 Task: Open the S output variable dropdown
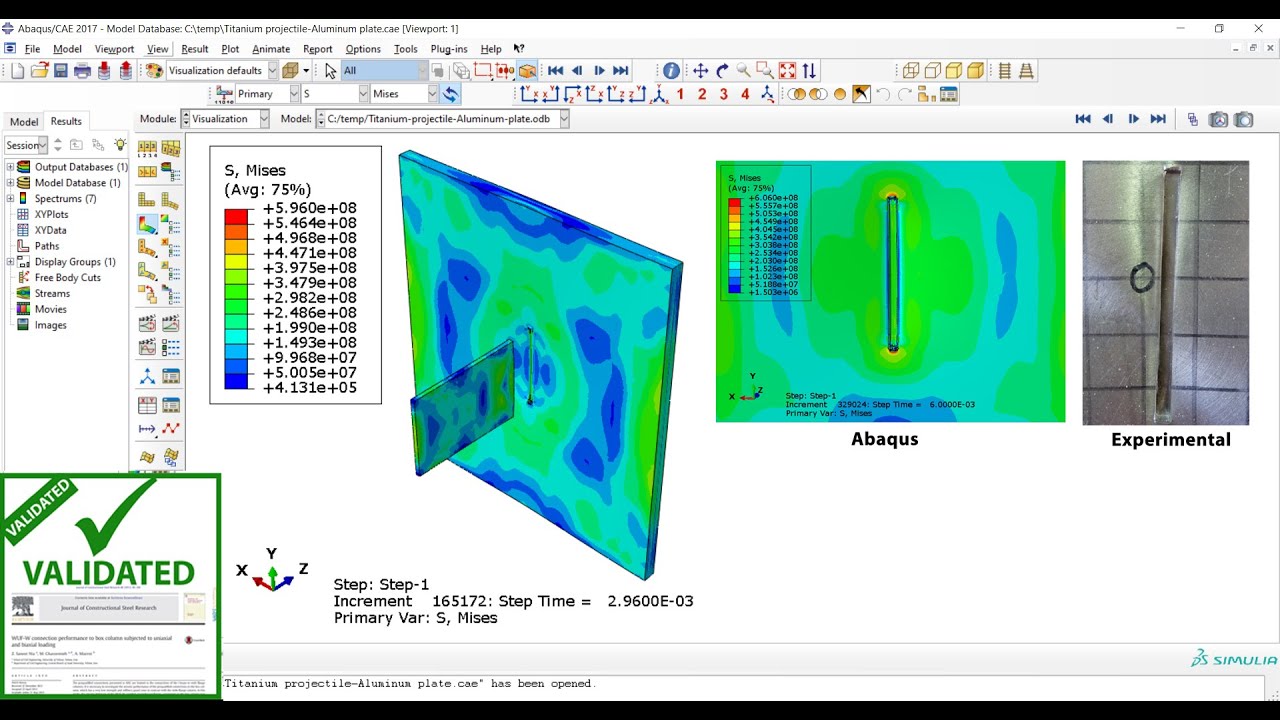pyautogui.click(x=363, y=94)
